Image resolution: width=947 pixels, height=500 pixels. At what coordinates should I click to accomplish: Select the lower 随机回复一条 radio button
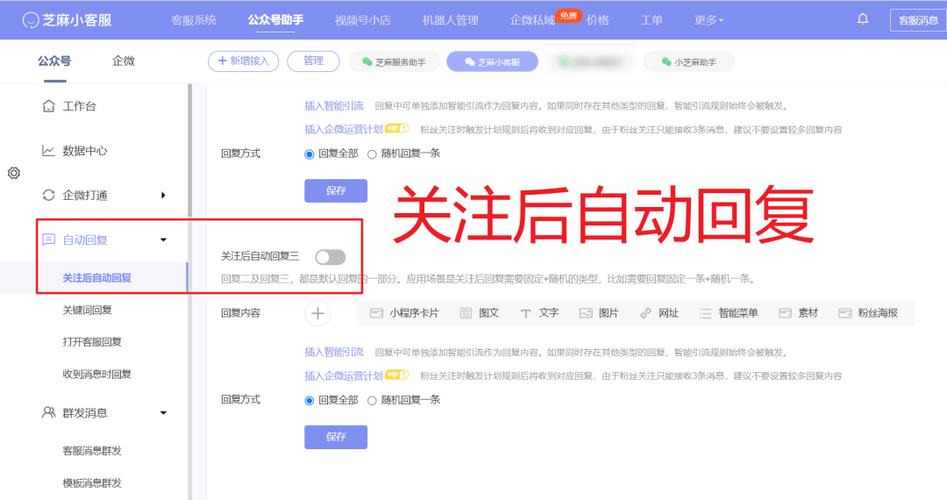click(372, 400)
